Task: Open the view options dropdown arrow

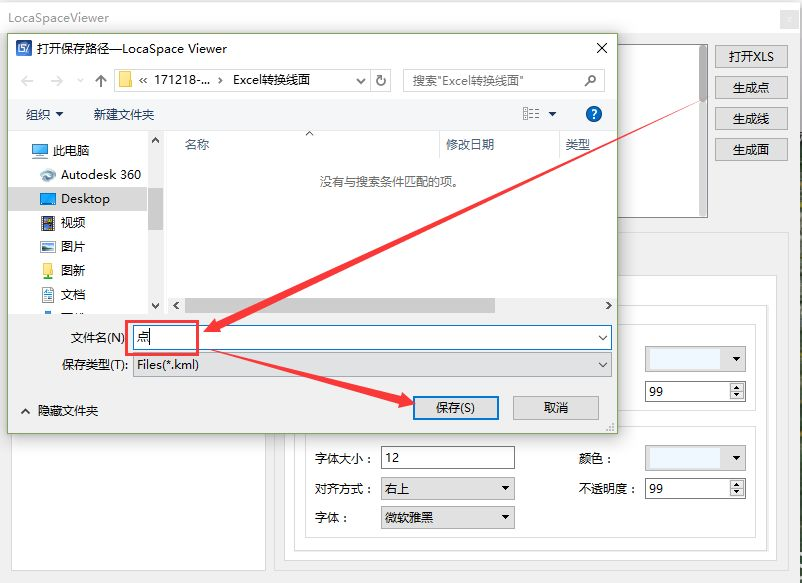Action: pos(552,114)
